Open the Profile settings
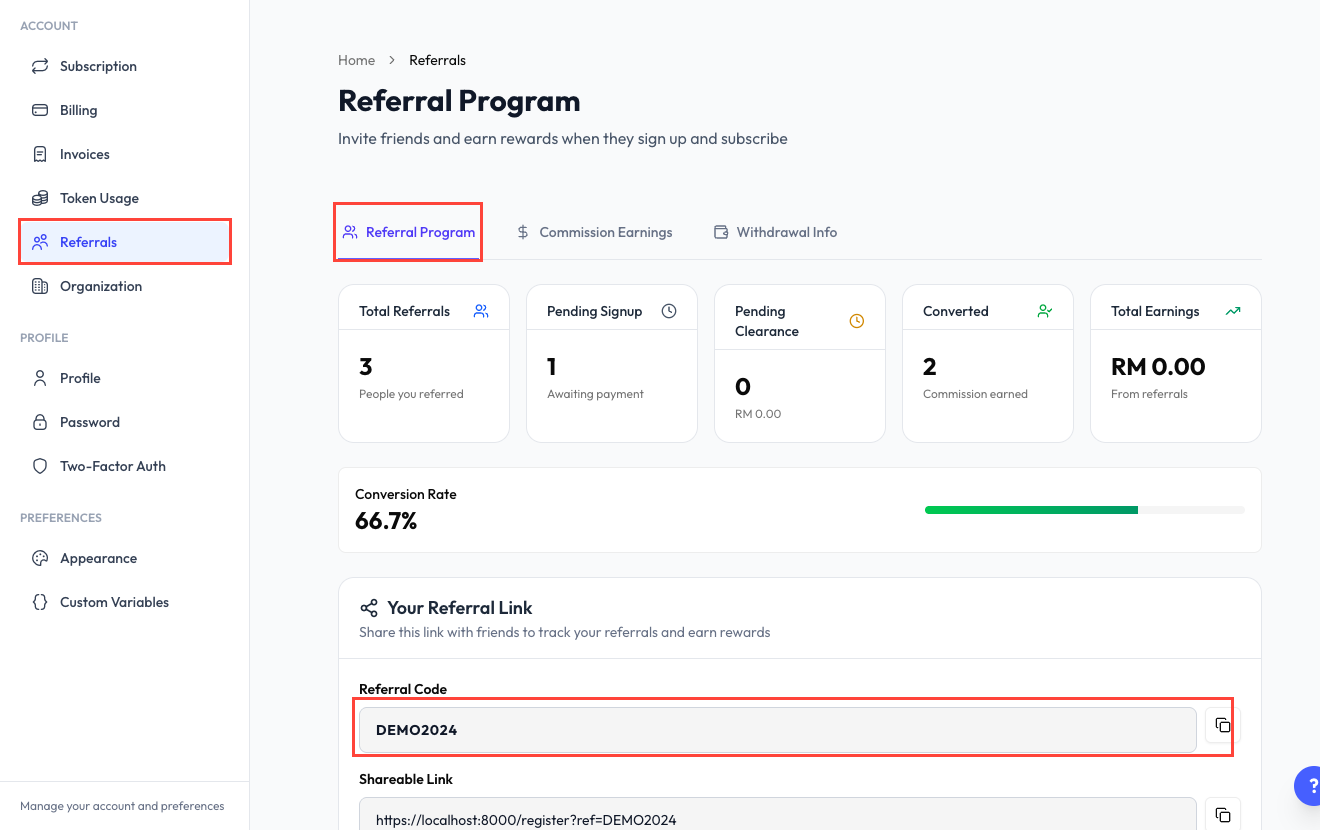1320x830 pixels. coord(125,378)
